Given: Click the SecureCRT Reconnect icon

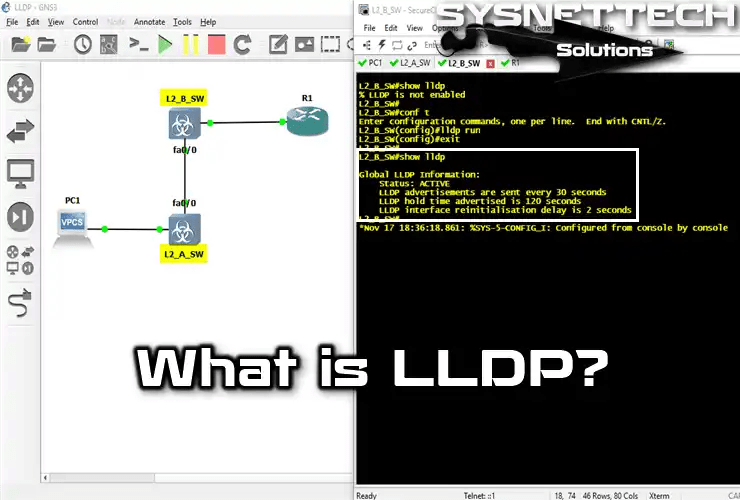Looking at the screenshot, I should [x=397, y=45].
